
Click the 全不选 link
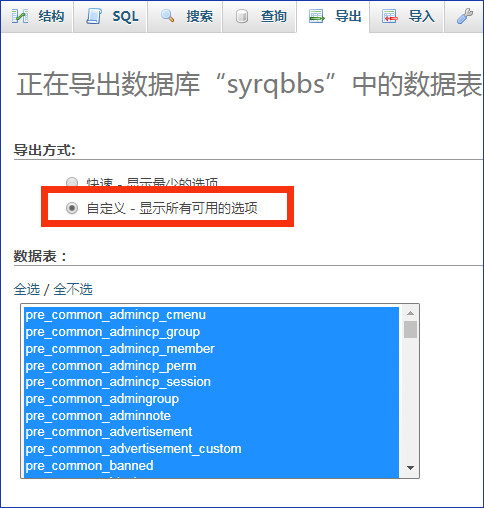pyautogui.click(x=73, y=289)
